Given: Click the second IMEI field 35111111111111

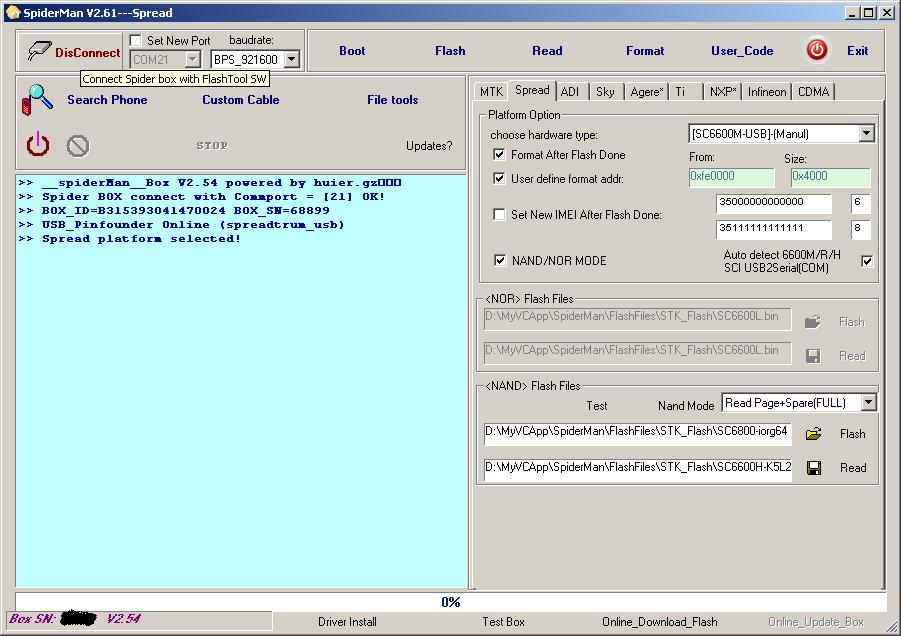Looking at the screenshot, I should (773, 229).
